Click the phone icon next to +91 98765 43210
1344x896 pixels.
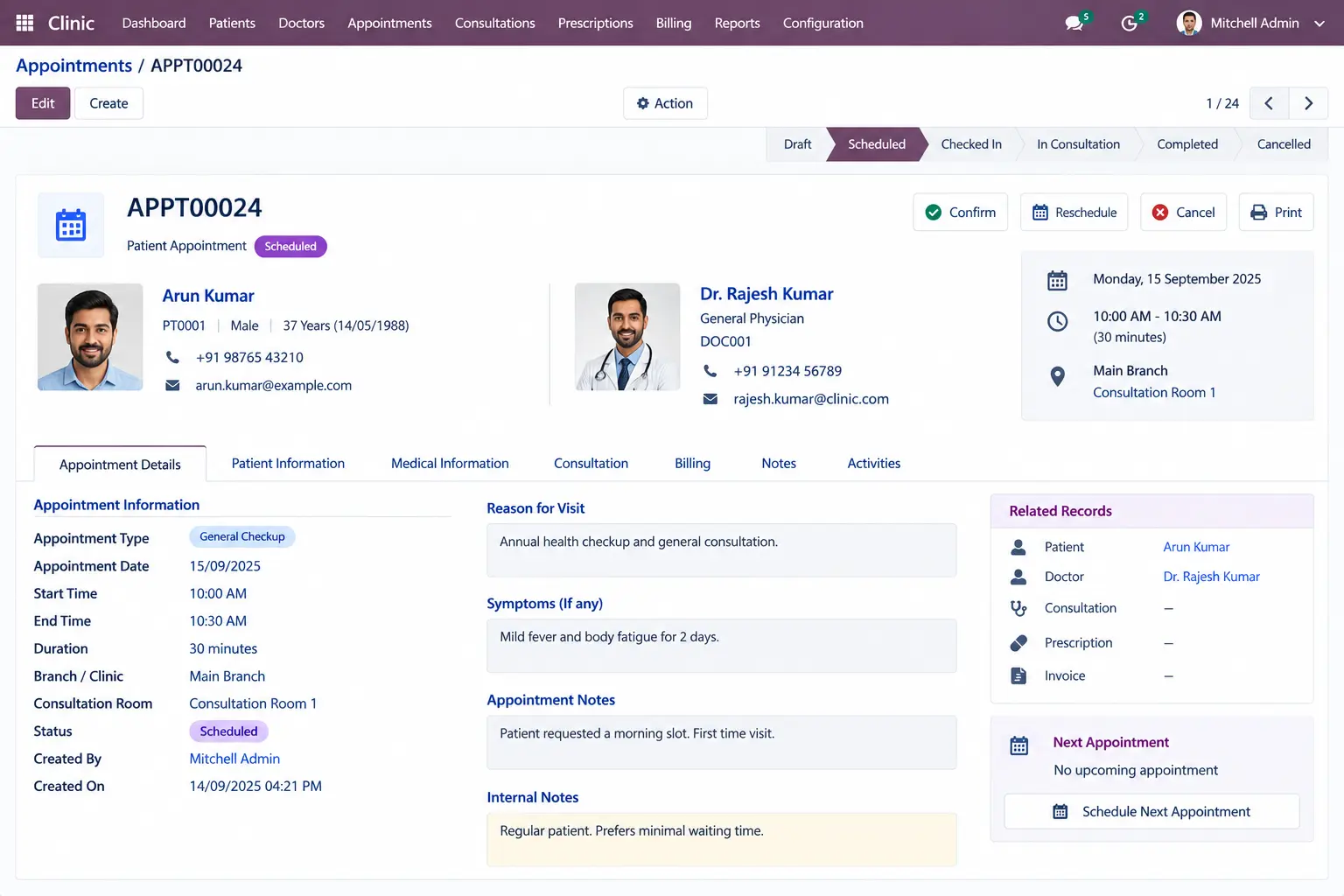172,357
